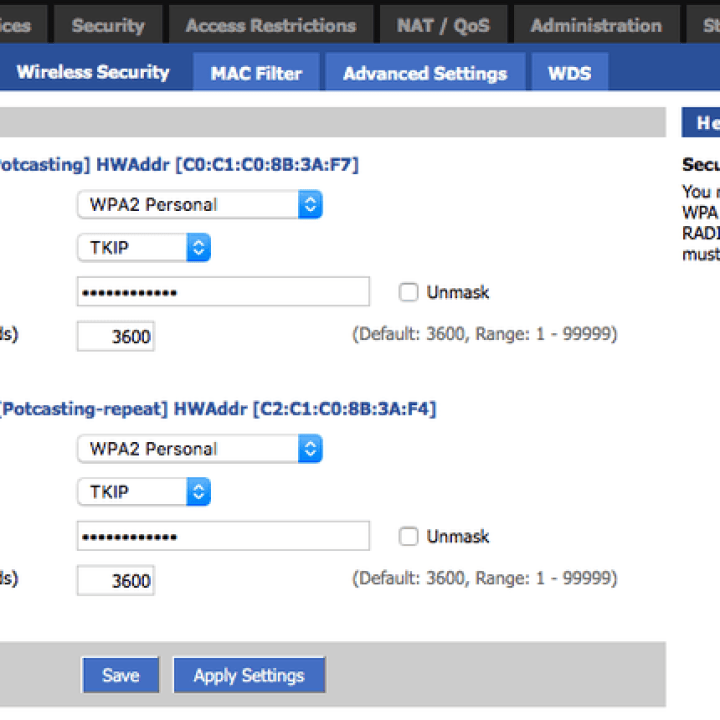Open first TKIP algorithm dropdown
The width and height of the screenshot is (720, 720).
[x=144, y=248]
